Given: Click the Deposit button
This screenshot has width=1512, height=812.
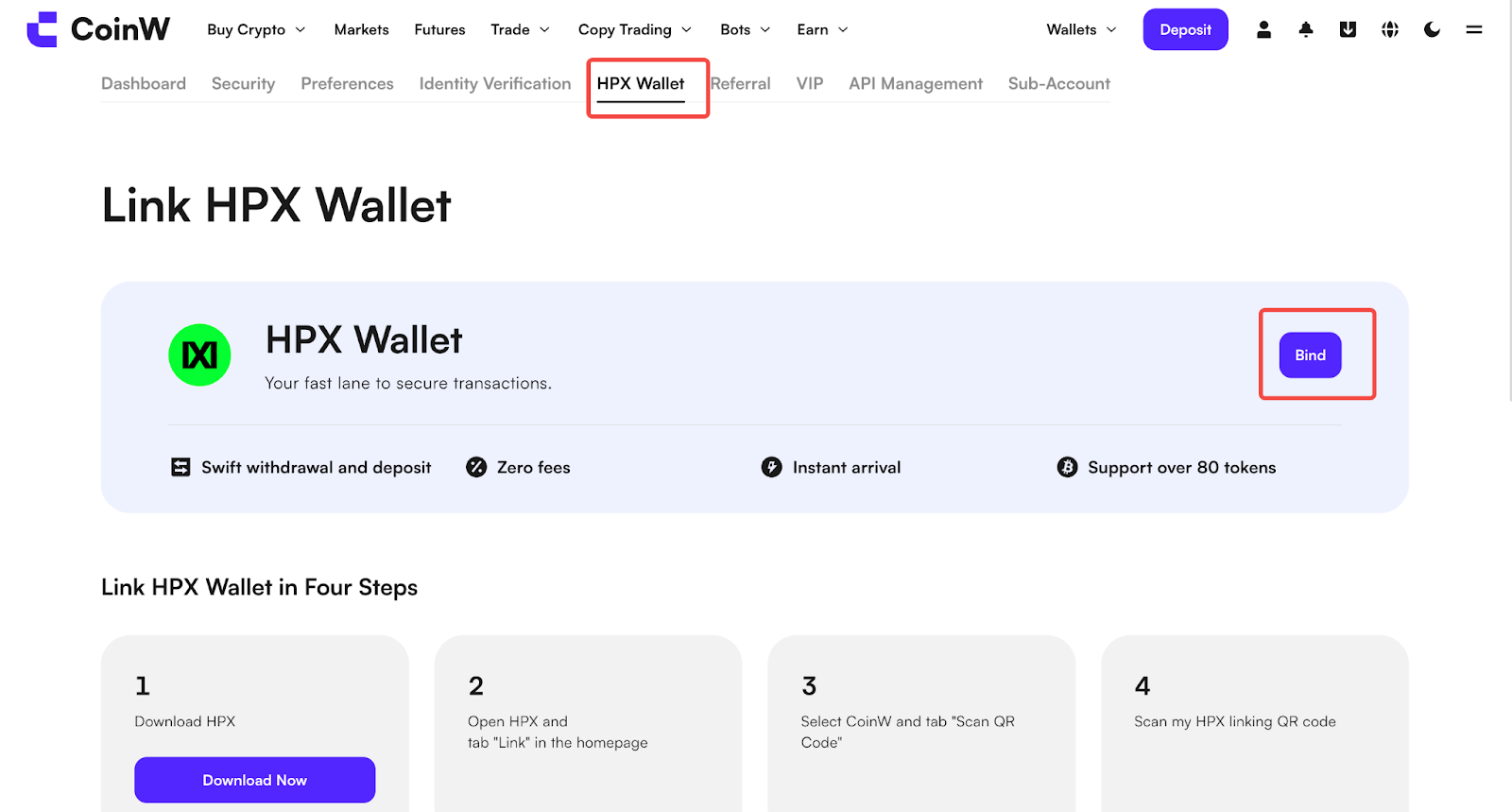Looking at the screenshot, I should [x=1185, y=29].
